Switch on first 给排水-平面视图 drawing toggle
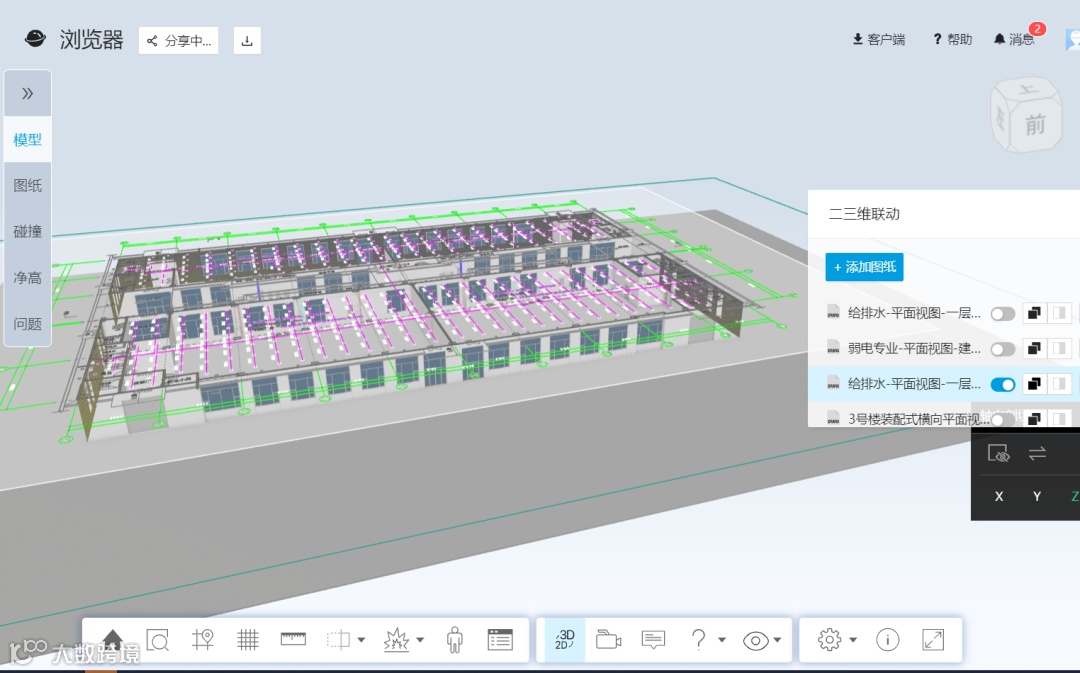The height and width of the screenshot is (673, 1080). 1003,314
